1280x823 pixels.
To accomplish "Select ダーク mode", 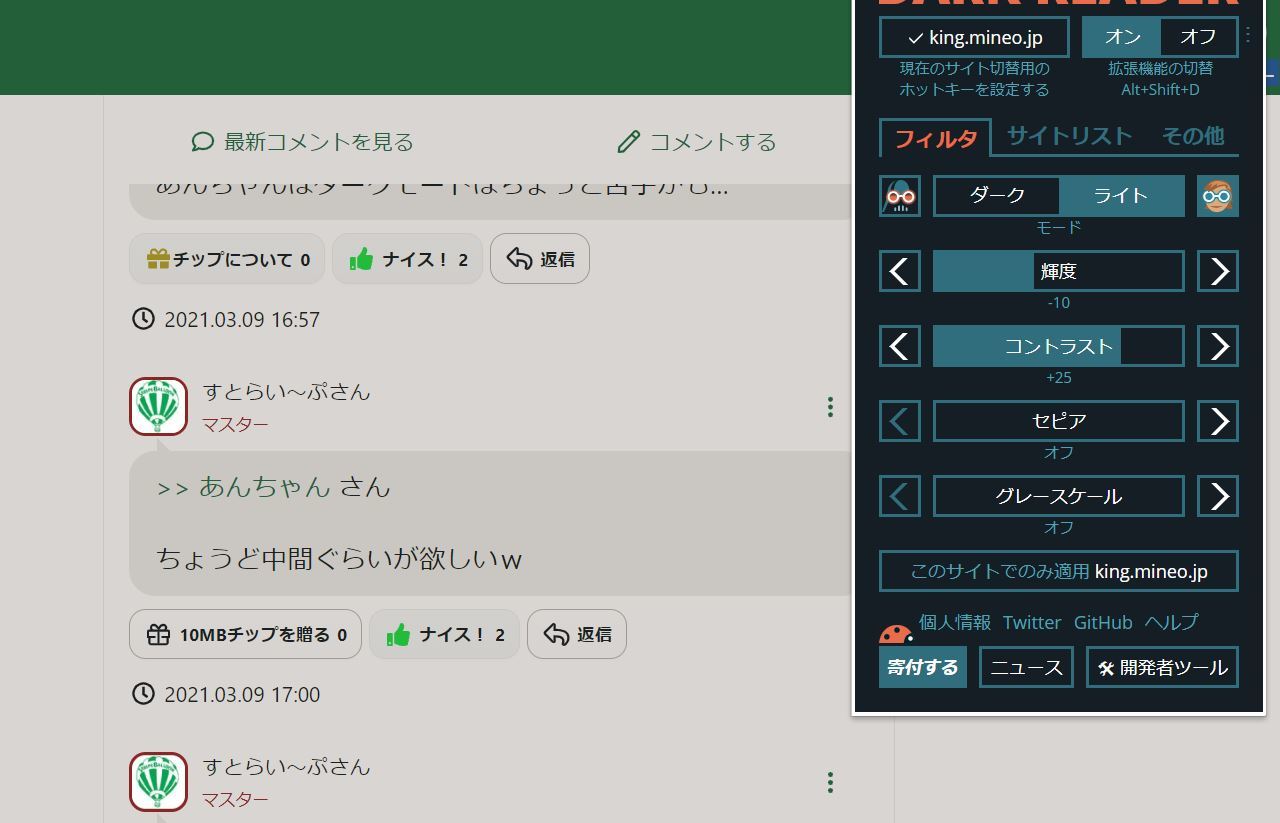I will 997,196.
